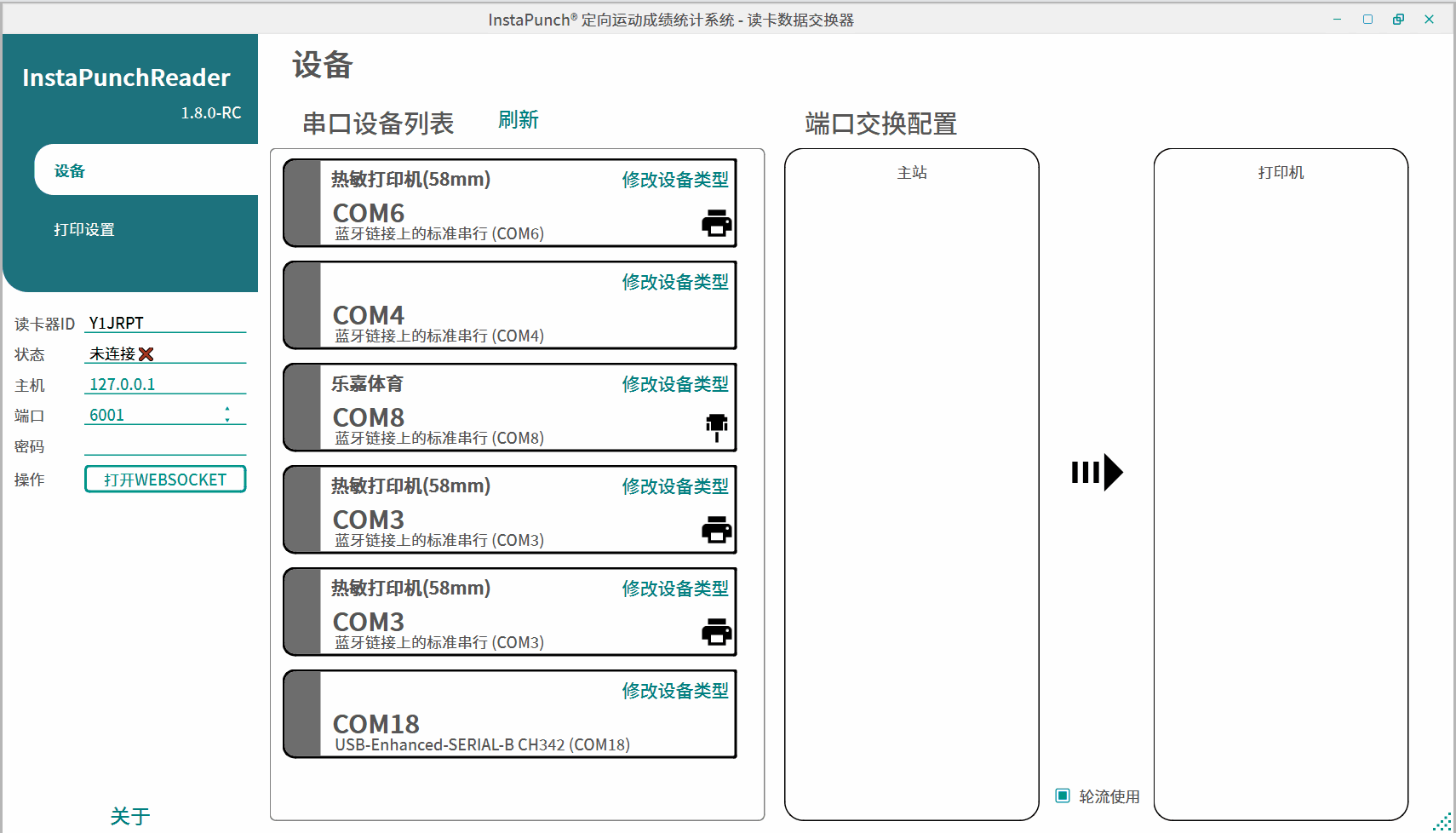This screenshot has width=1456, height=833.
Task: Open the 打印设置 sidebar tab
Action: [x=84, y=230]
